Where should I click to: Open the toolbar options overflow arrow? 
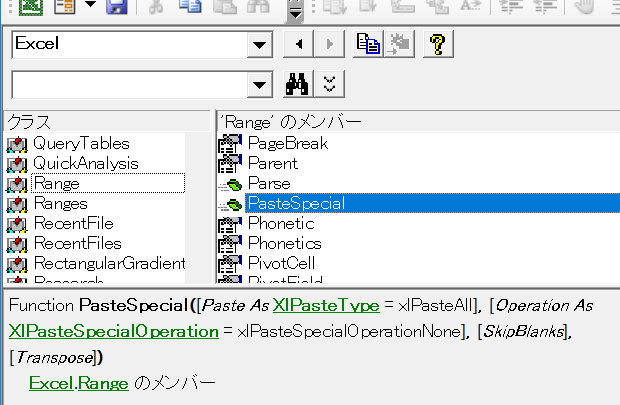(x=295, y=11)
